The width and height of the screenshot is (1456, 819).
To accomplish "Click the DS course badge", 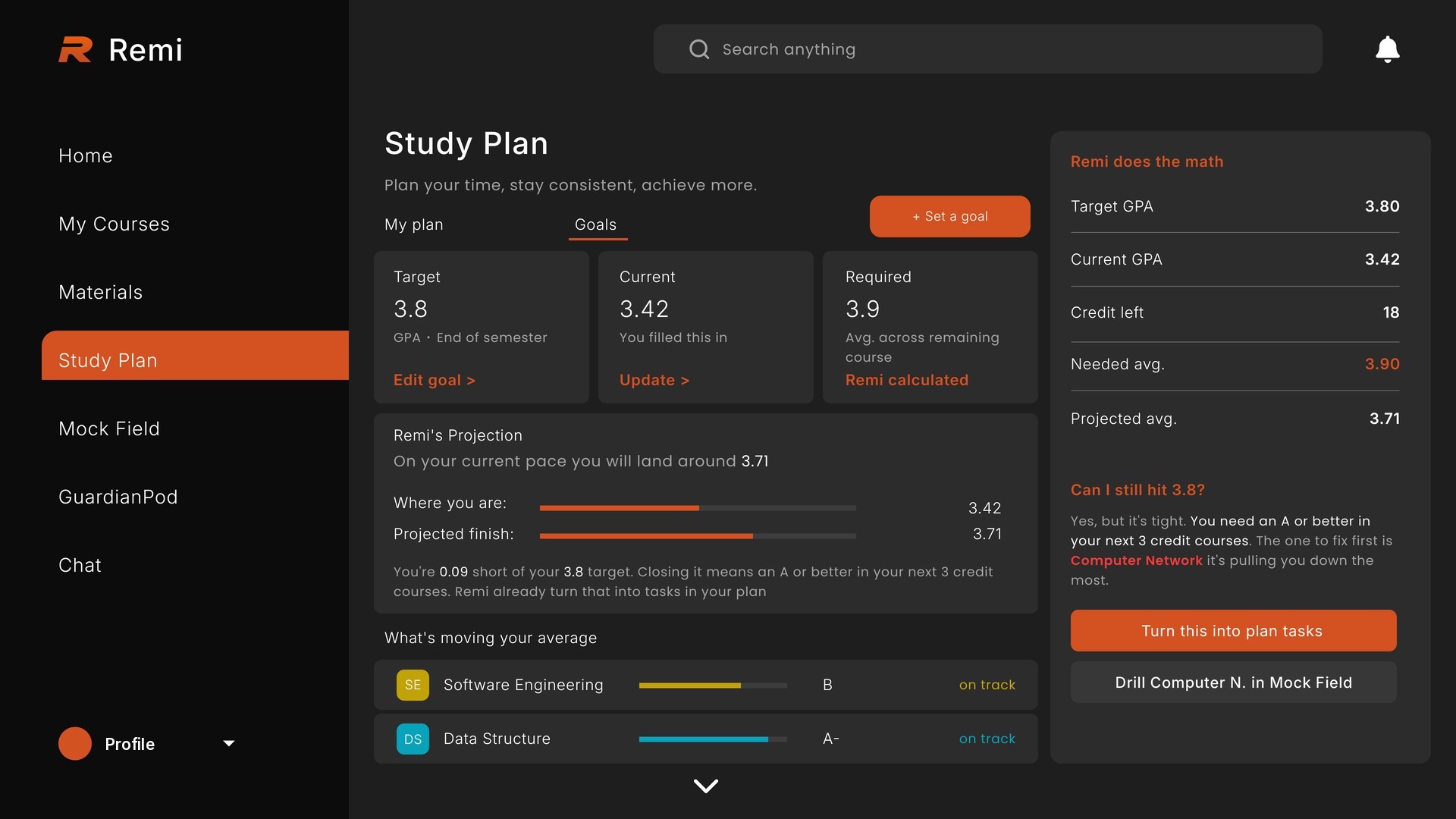I will tap(413, 739).
